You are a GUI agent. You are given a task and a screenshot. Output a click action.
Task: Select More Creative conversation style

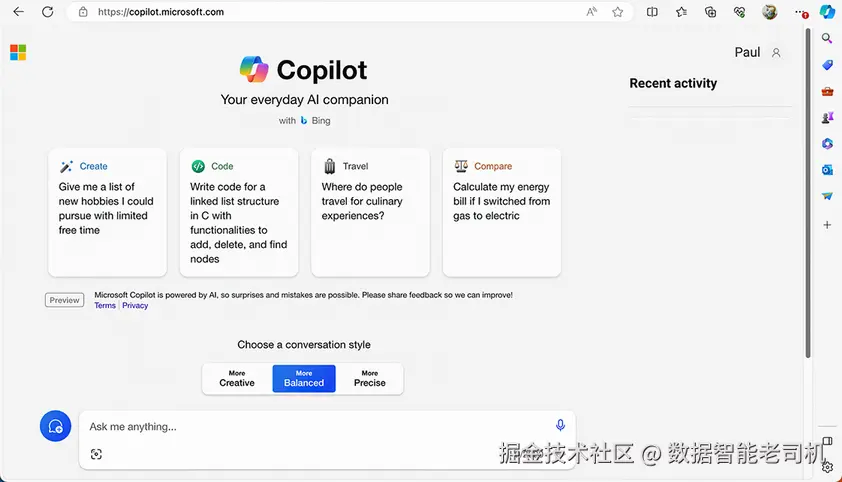pos(237,378)
